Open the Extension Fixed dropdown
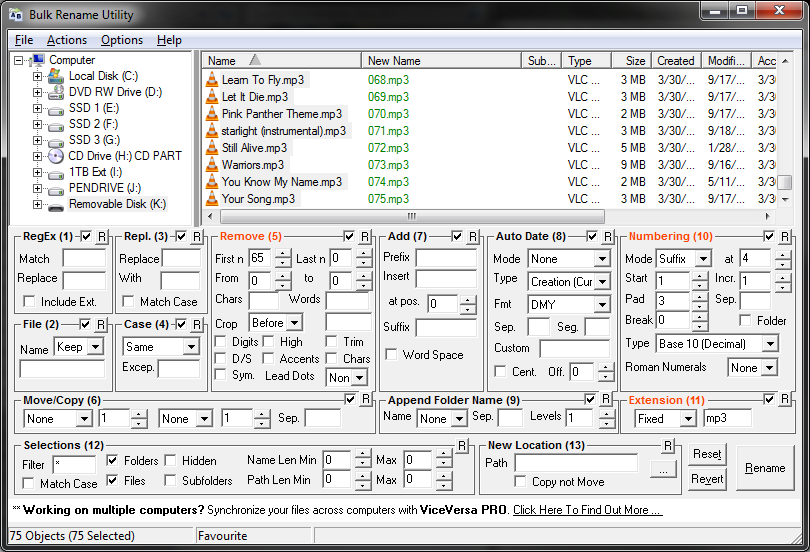This screenshot has width=810, height=552. point(688,419)
